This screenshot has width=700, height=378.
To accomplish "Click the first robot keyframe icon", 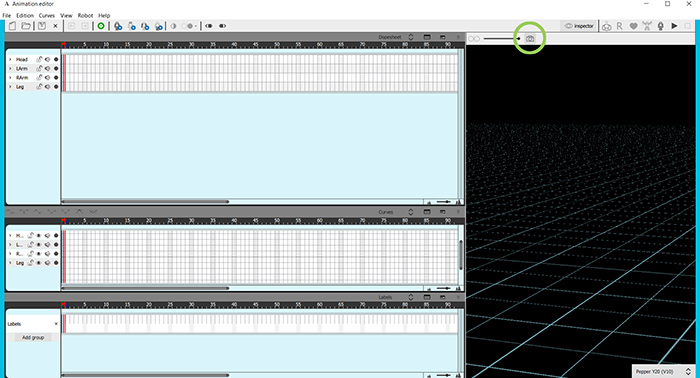I will pos(118,26).
